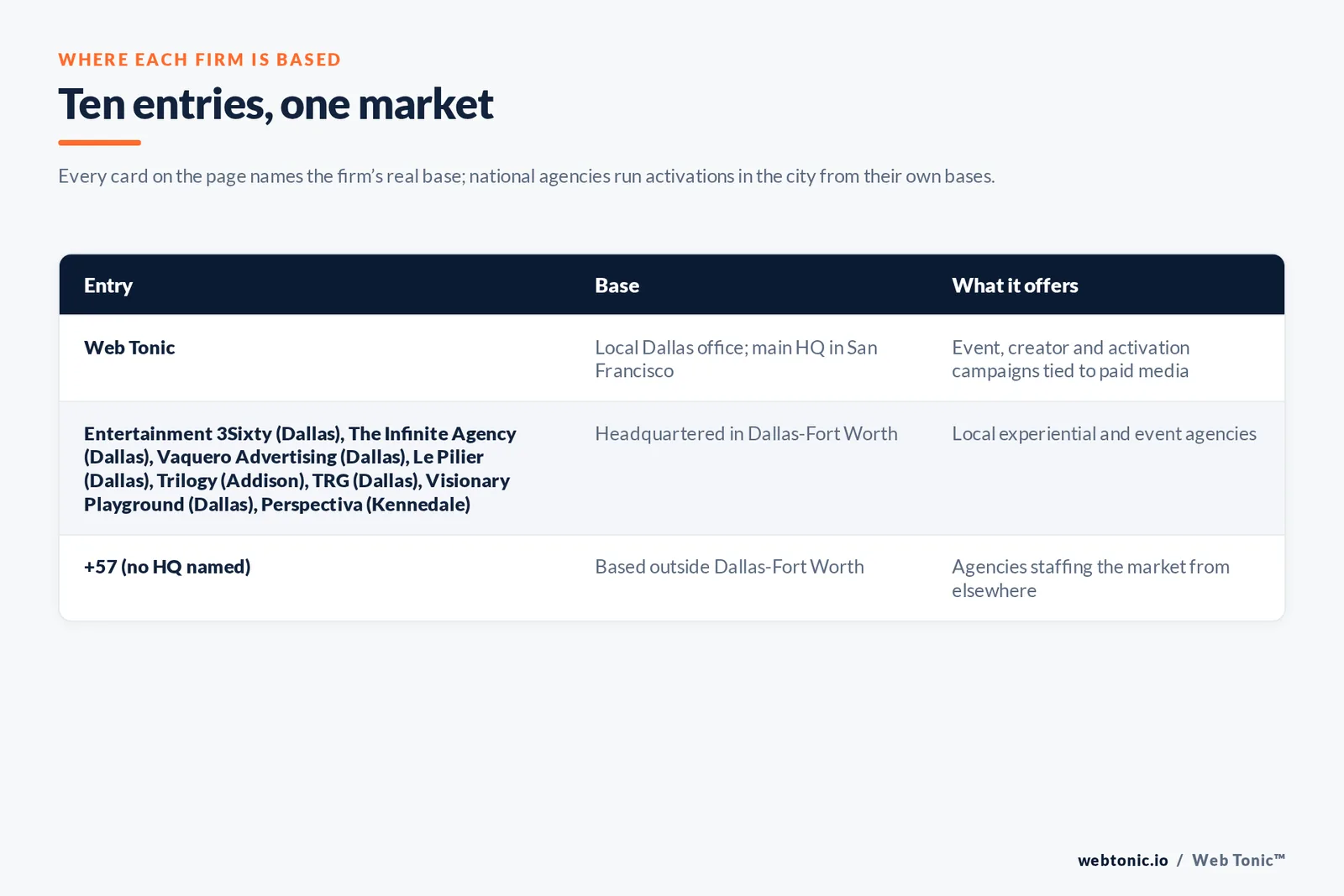Select the Entertainment 3Sixty agency list cell
This screenshot has height=896, width=1344.
click(x=300, y=469)
